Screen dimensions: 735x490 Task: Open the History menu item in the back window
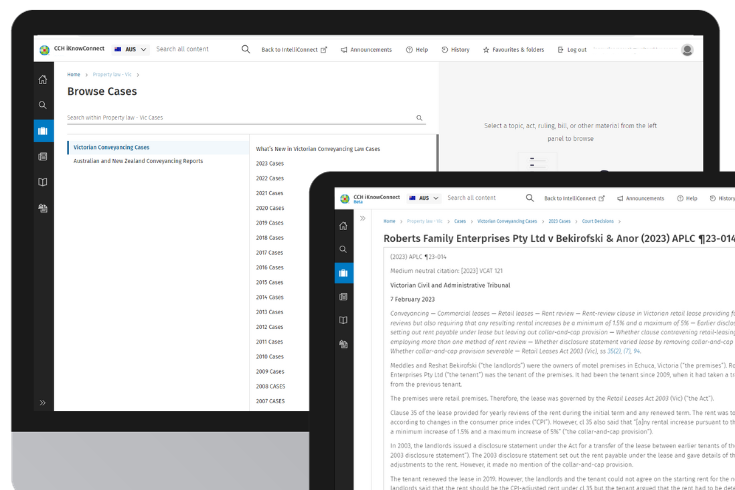click(x=455, y=49)
